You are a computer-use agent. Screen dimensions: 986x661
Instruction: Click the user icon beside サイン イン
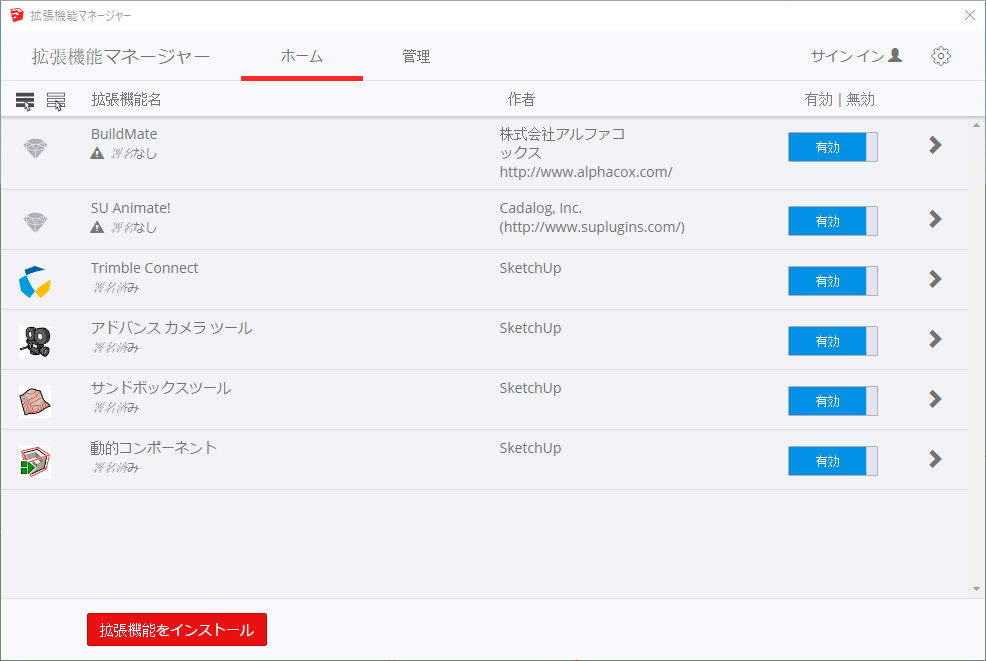coord(895,55)
